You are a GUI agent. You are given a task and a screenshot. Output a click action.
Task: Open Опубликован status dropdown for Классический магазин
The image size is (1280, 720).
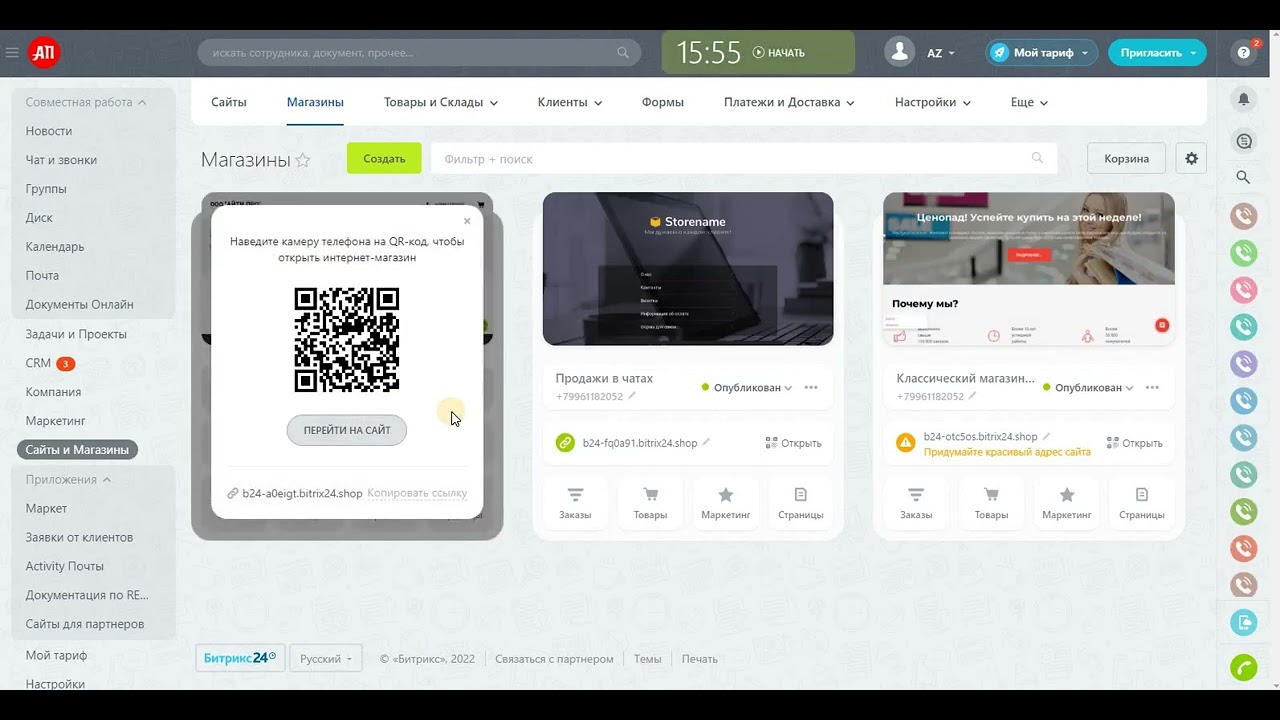click(1088, 388)
